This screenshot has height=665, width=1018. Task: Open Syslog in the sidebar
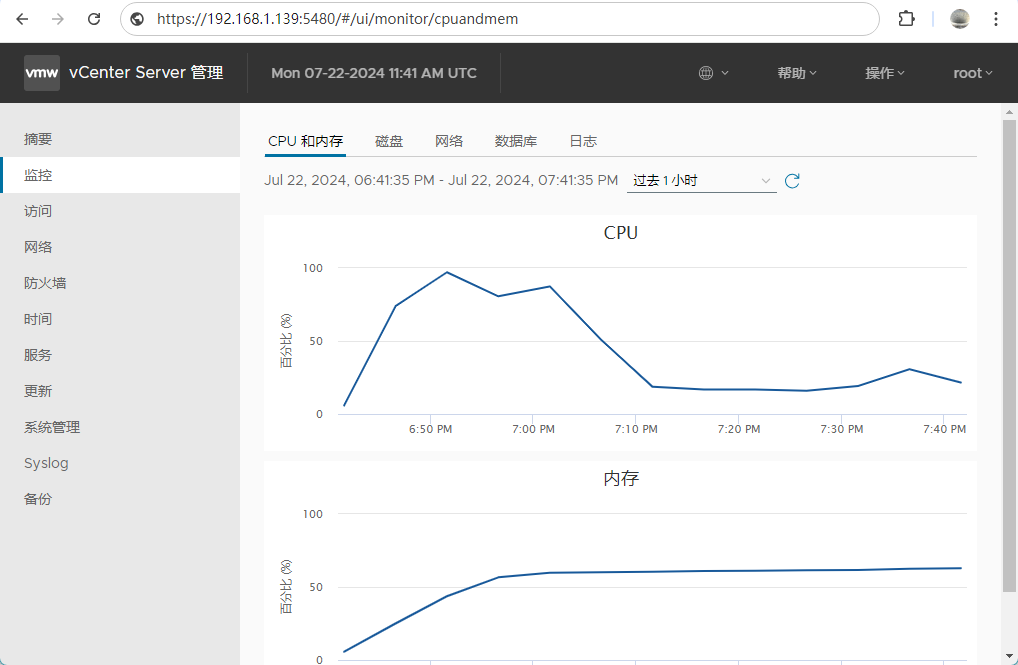click(120, 463)
